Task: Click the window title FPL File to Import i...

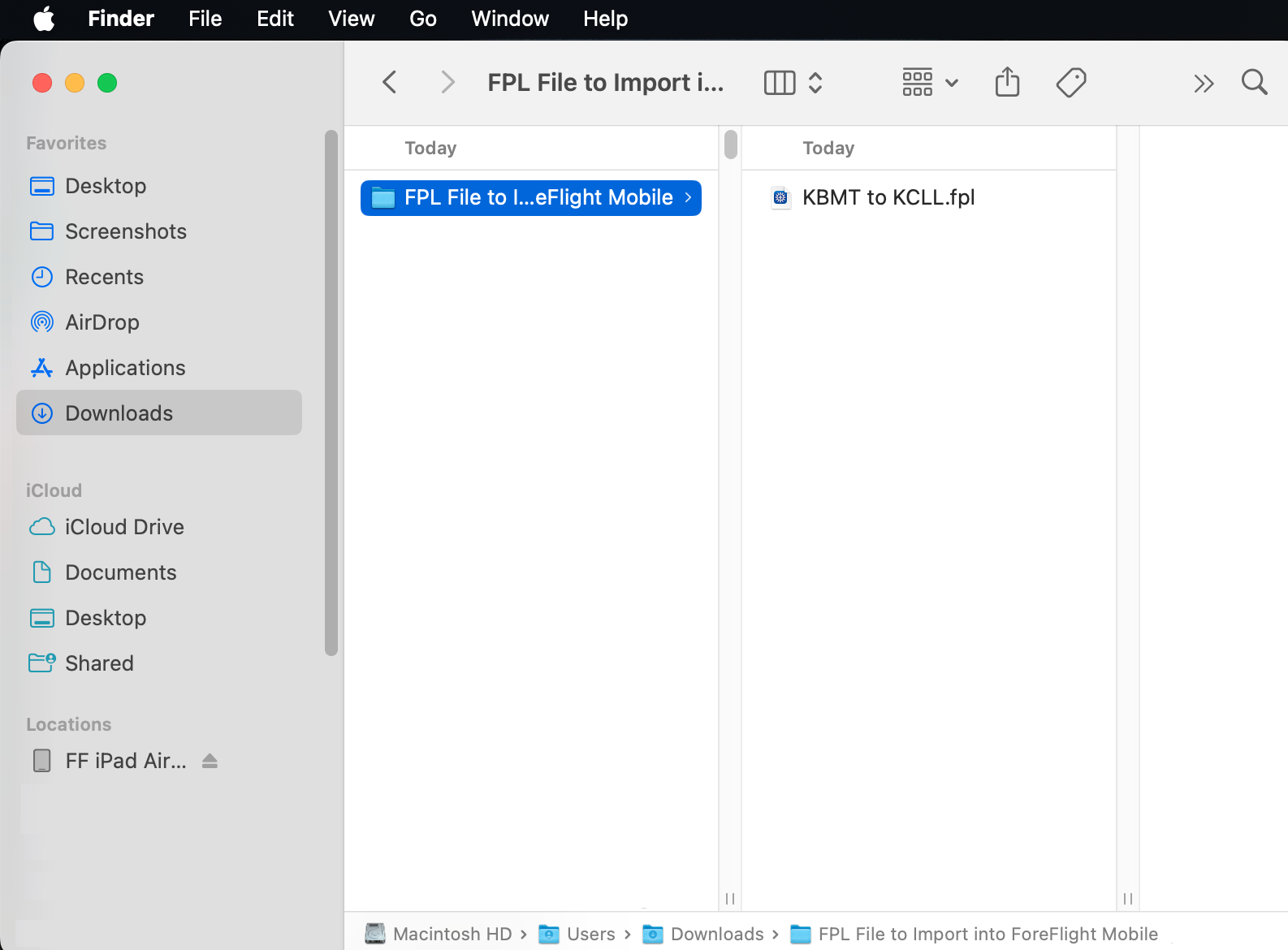Action: click(606, 82)
